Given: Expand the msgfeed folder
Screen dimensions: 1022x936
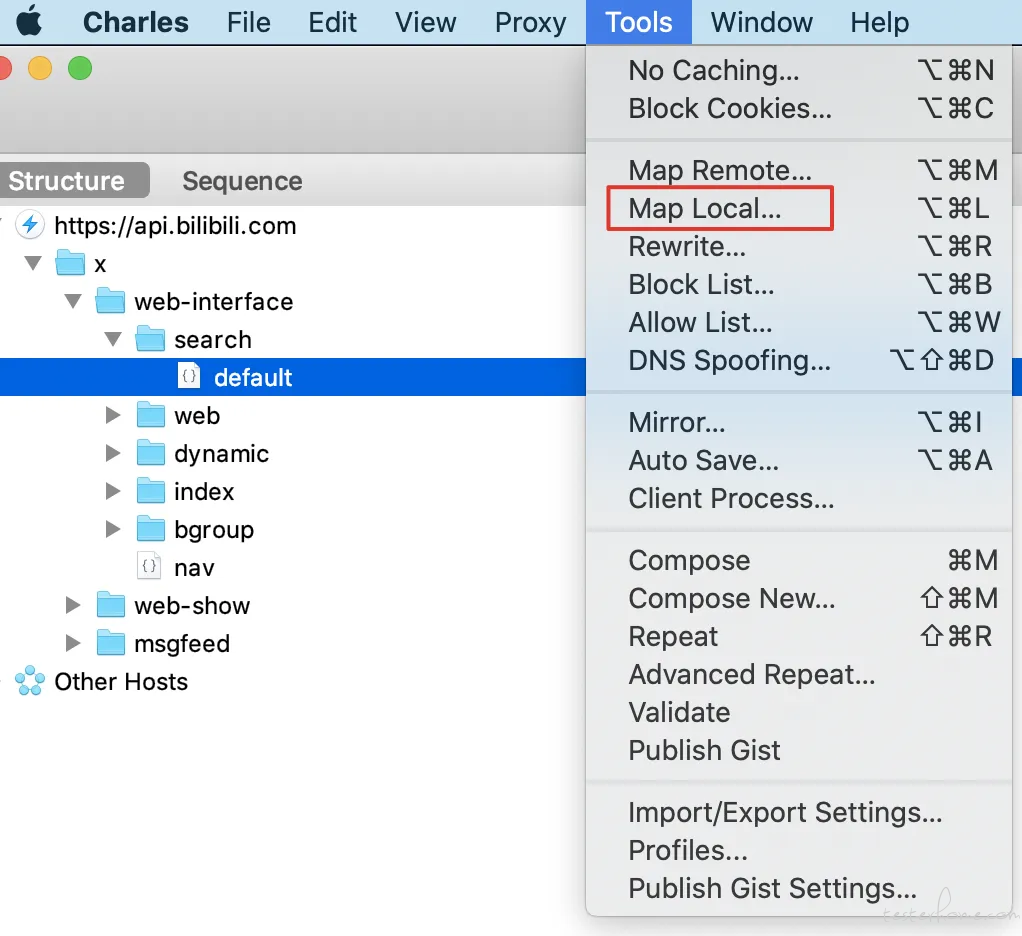Looking at the screenshot, I should pos(73,643).
